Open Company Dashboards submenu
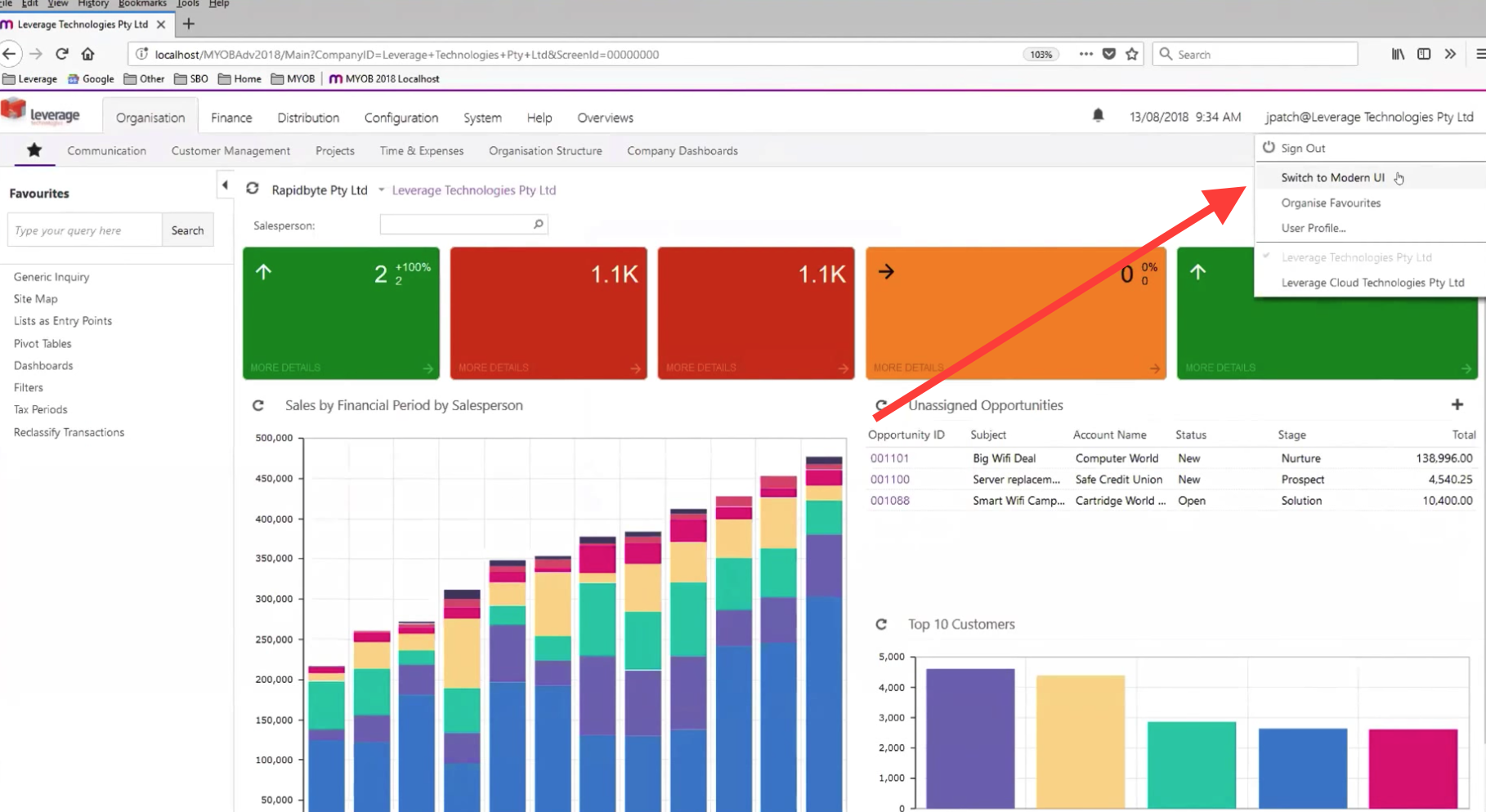This screenshot has width=1486, height=812. click(683, 151)
